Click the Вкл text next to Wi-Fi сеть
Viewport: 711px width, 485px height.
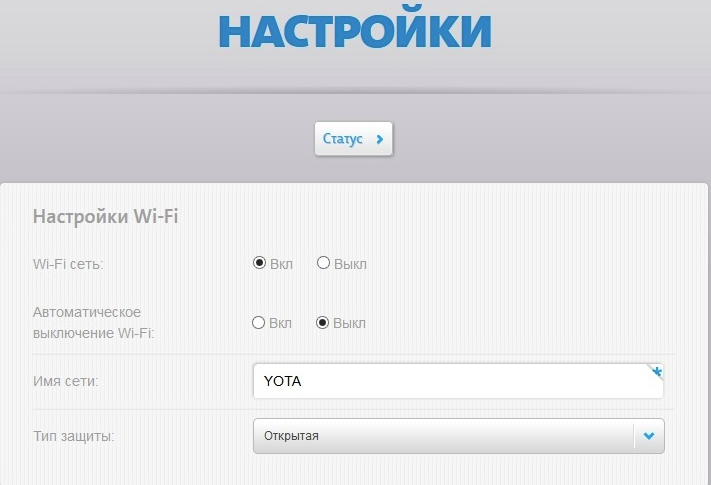(x=282, y=264)
